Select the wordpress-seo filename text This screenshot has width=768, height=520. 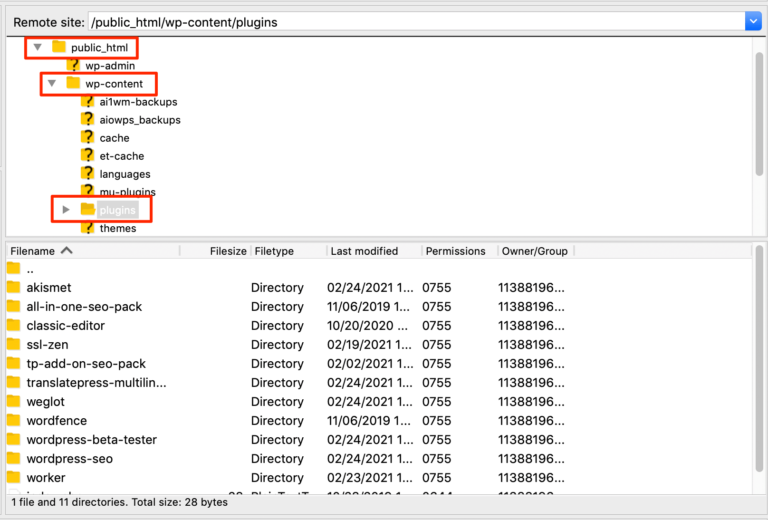click(x=70, y=459)
